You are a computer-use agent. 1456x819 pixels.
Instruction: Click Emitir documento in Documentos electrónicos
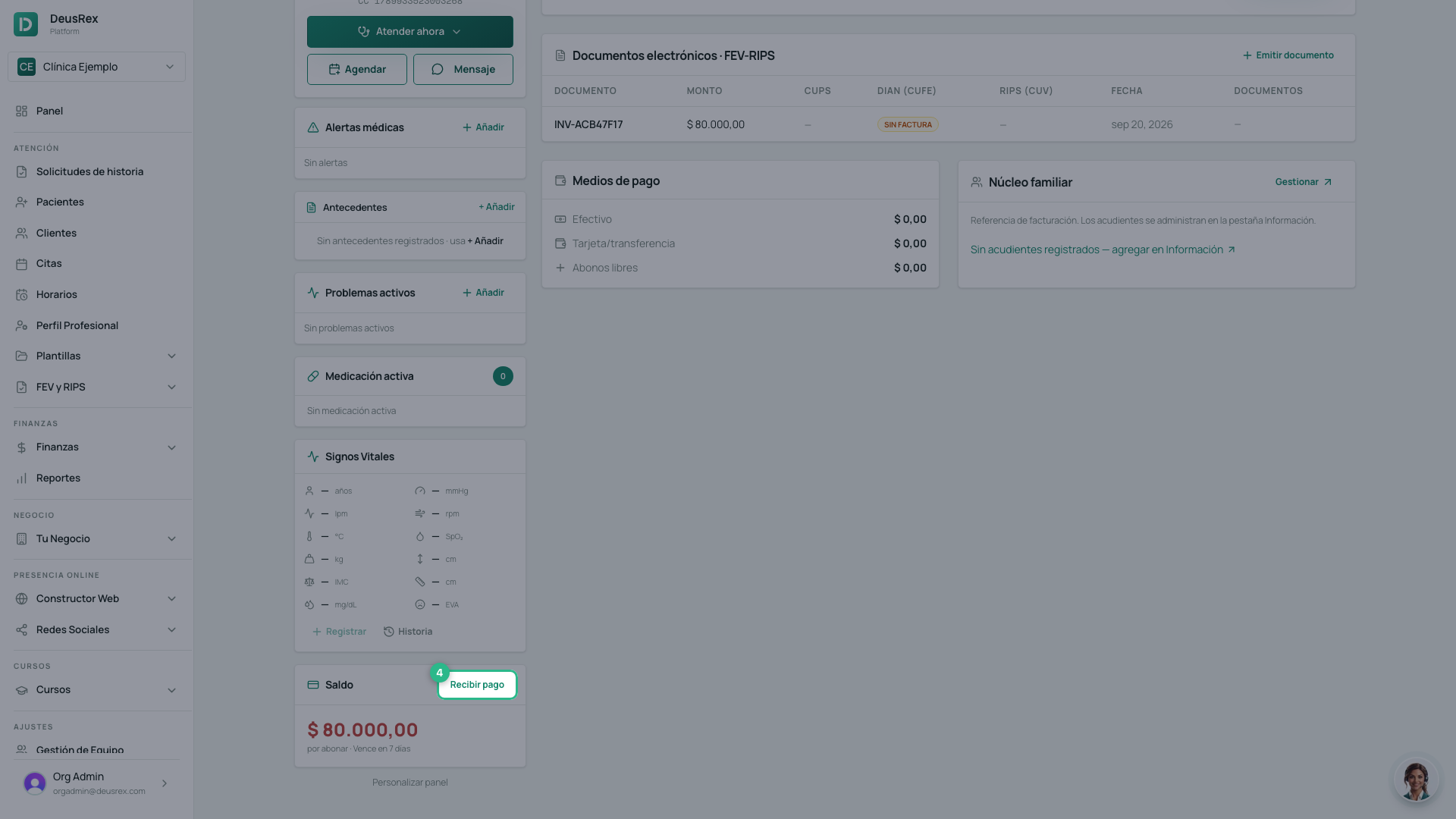1288,55
